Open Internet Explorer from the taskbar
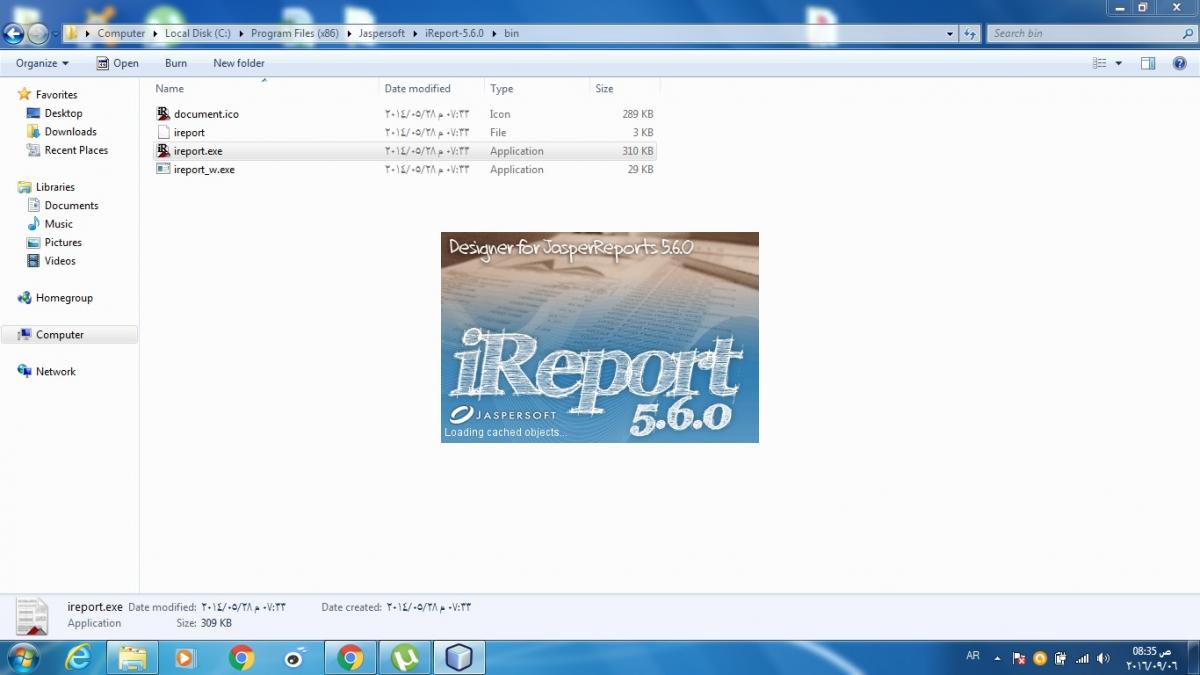 pyautogui.click(x=78, y=658)
